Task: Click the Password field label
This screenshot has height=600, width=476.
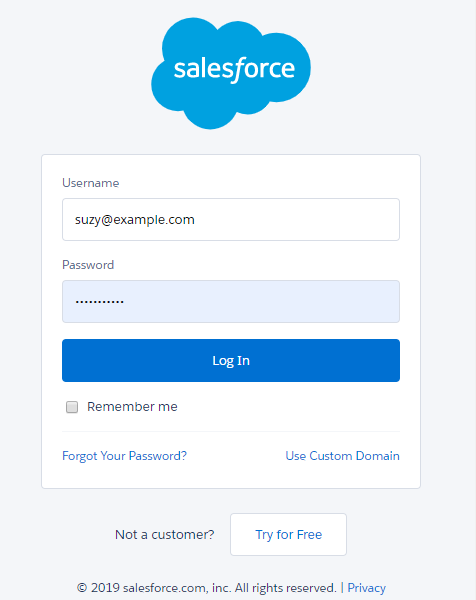Action: tap(88, 265)
